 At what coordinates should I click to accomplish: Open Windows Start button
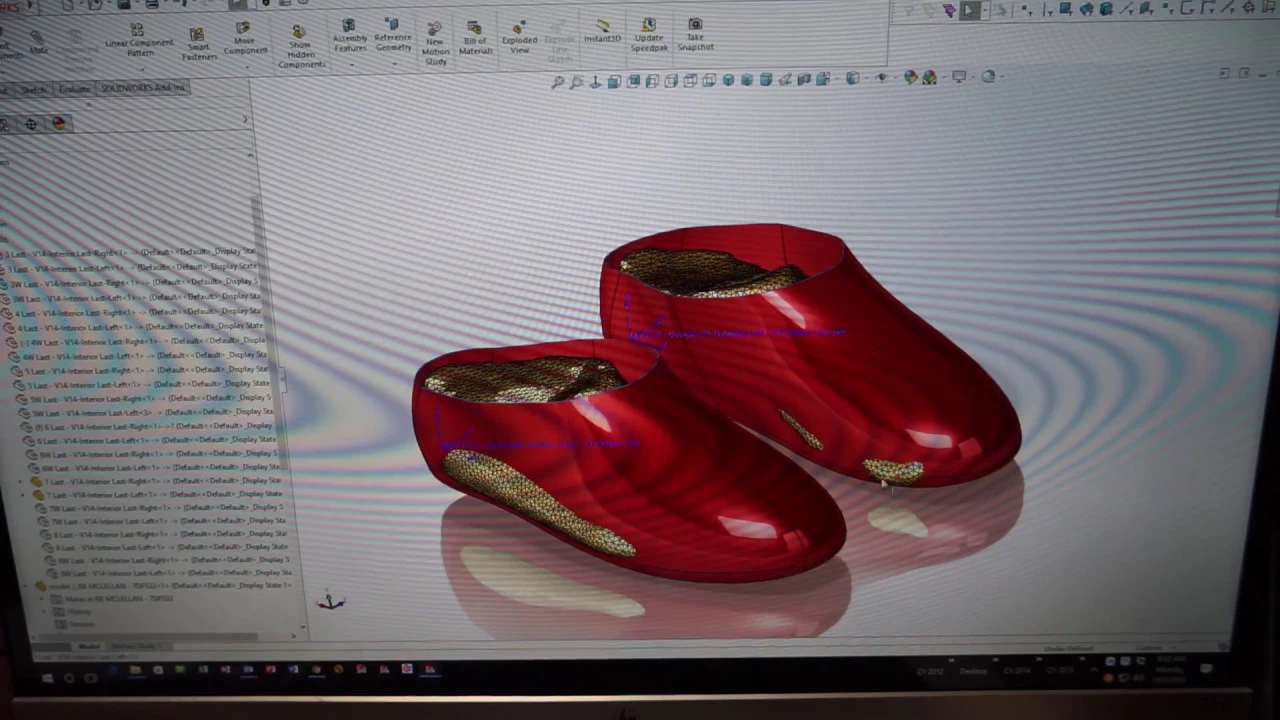click(x=47, y=678)
